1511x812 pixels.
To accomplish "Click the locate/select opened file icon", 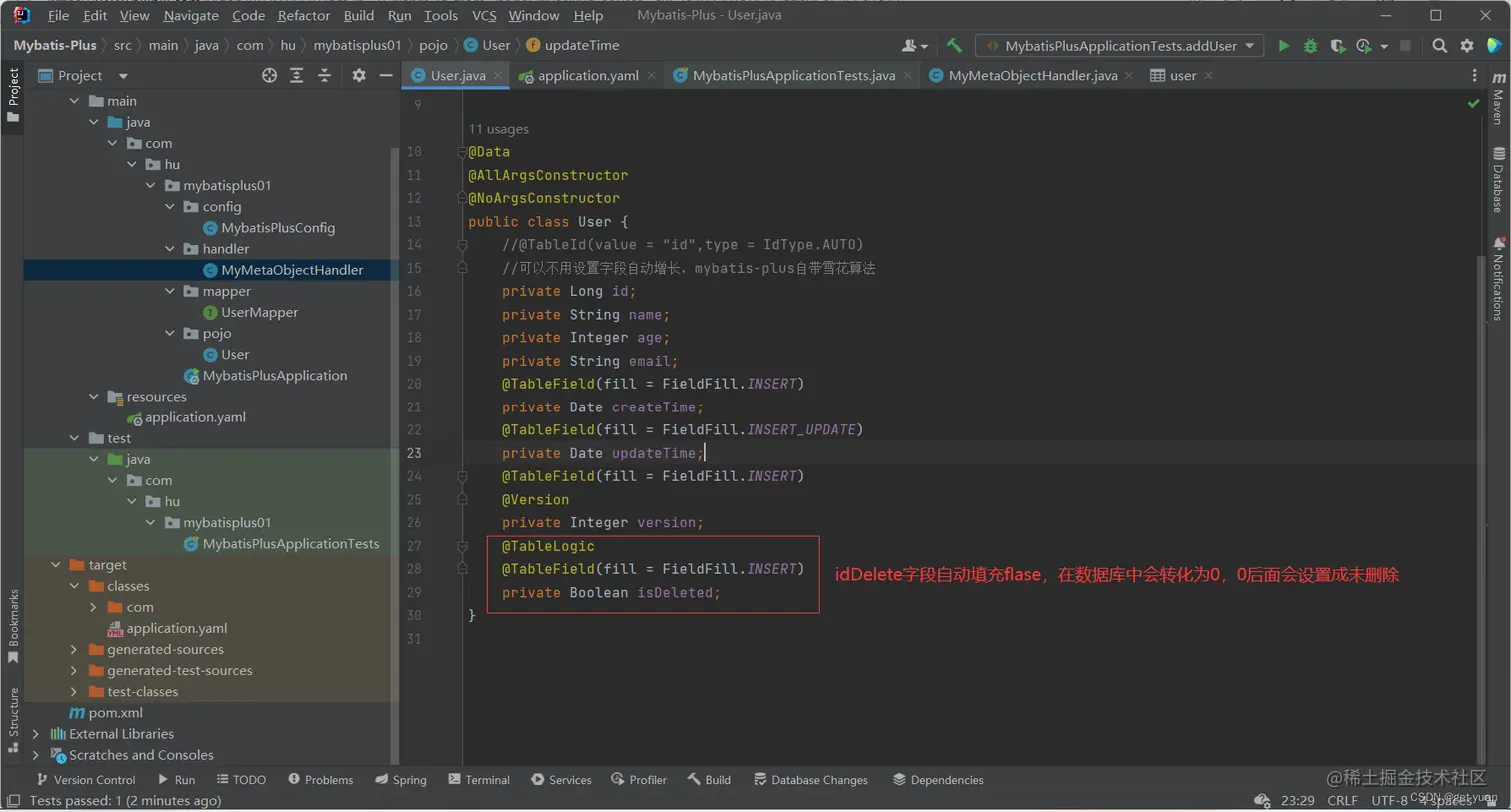I will (x=269, y=76).
